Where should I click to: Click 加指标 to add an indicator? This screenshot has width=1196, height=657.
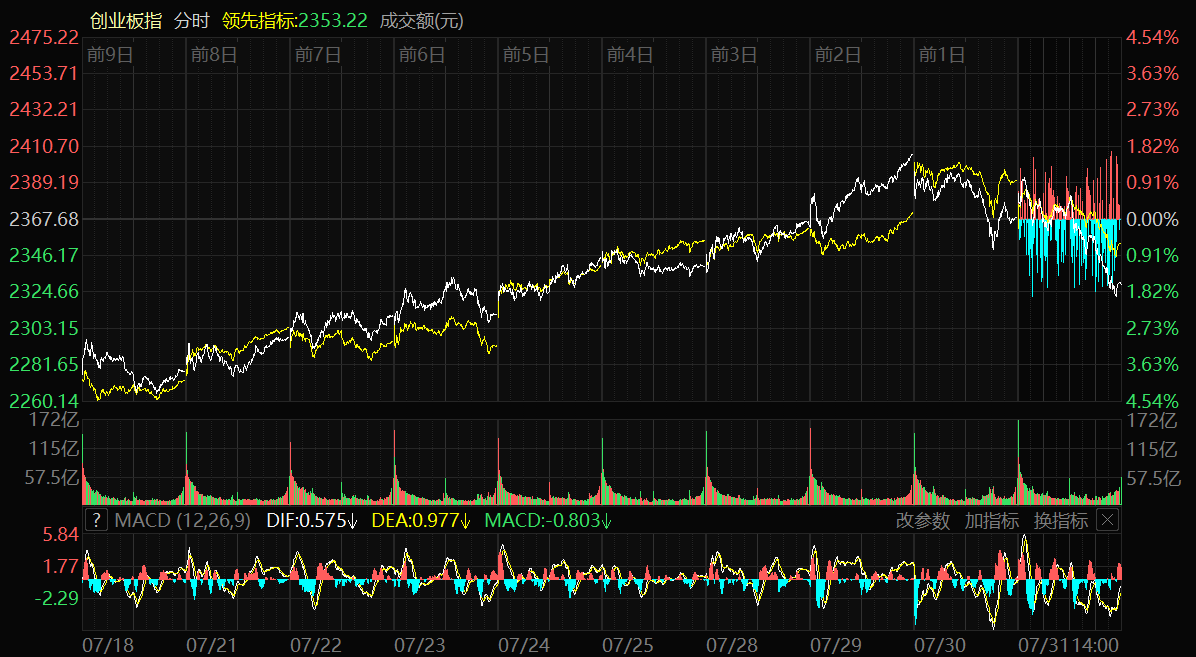(991, 520)
